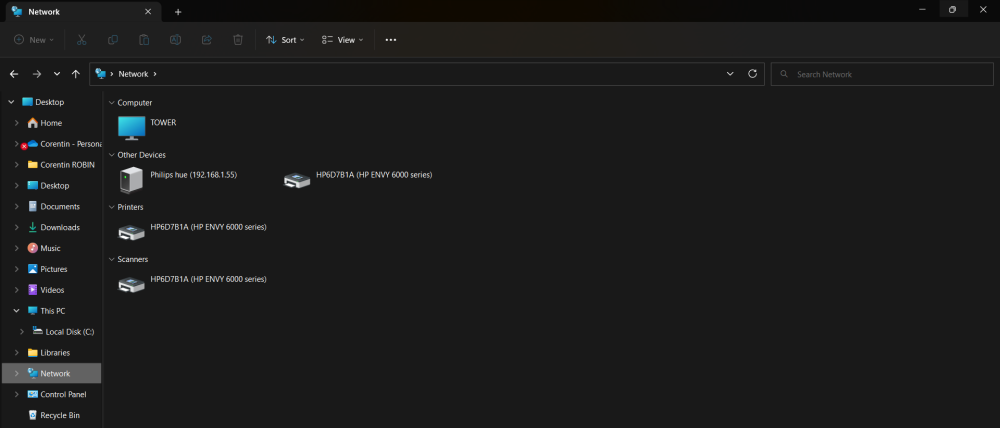Screen dimensions: 1000x428
Task: Collapse the top Desktop tree node
Action: click(x=11, y=102)
